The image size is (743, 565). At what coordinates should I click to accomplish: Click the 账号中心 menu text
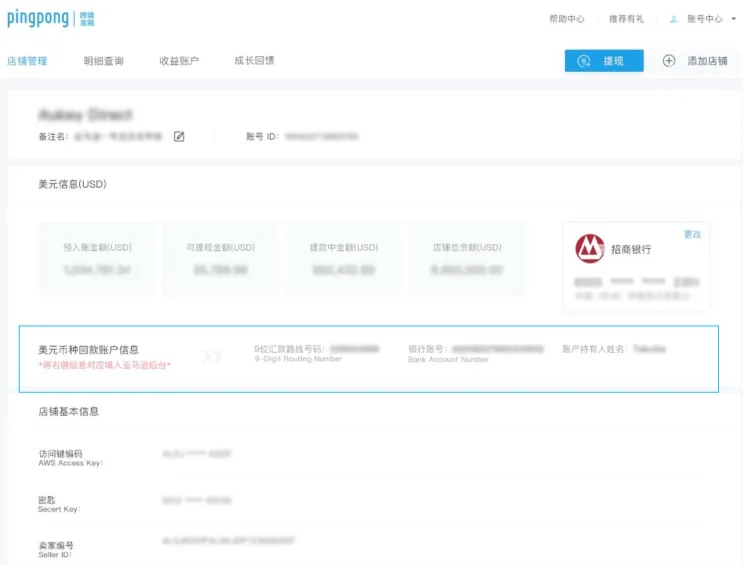click(705, 19)
